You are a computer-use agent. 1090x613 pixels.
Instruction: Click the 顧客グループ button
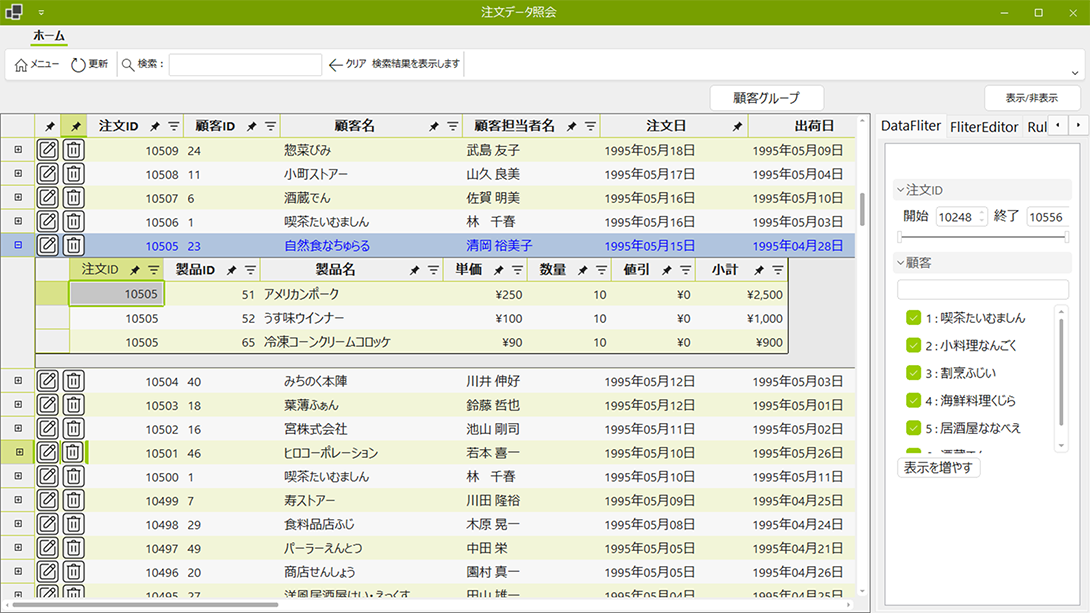(767, 98)
